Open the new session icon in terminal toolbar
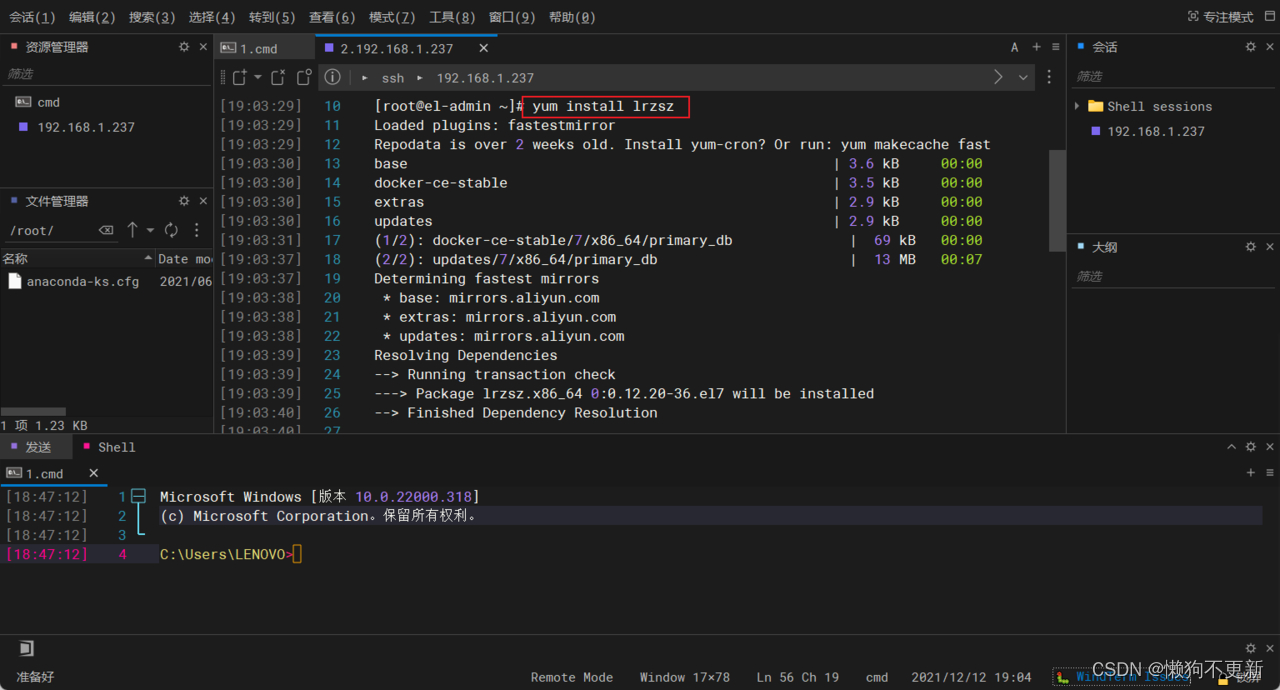The width and height of the screenshot is (1280, 690). (x=239, y=77)
